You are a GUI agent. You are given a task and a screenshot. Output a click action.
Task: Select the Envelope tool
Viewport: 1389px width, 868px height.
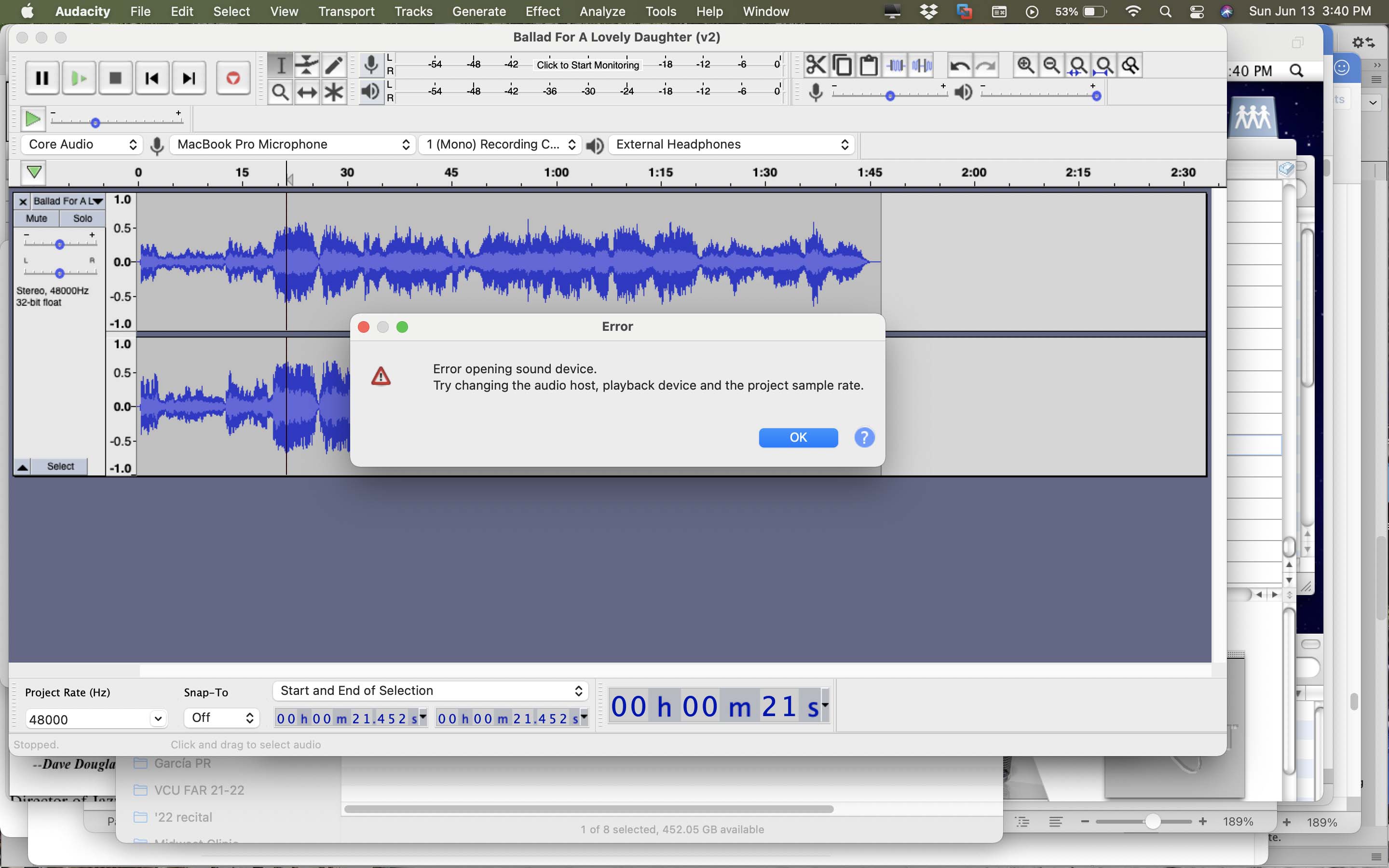click(307, 65)
